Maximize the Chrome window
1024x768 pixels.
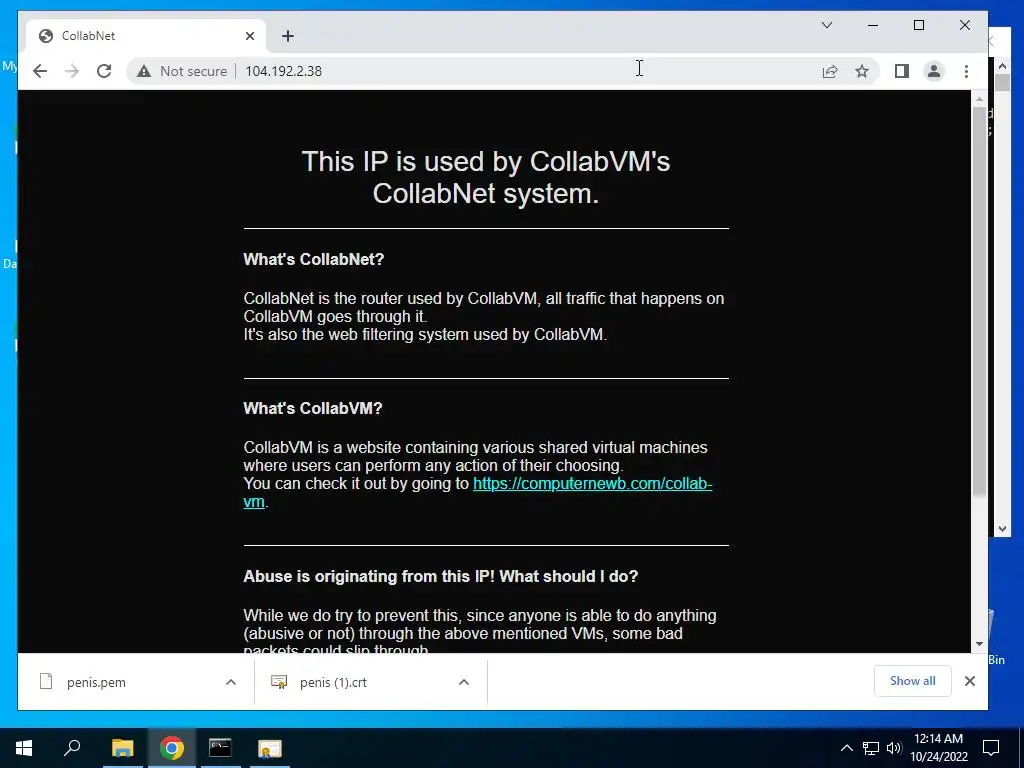point(919,25)
